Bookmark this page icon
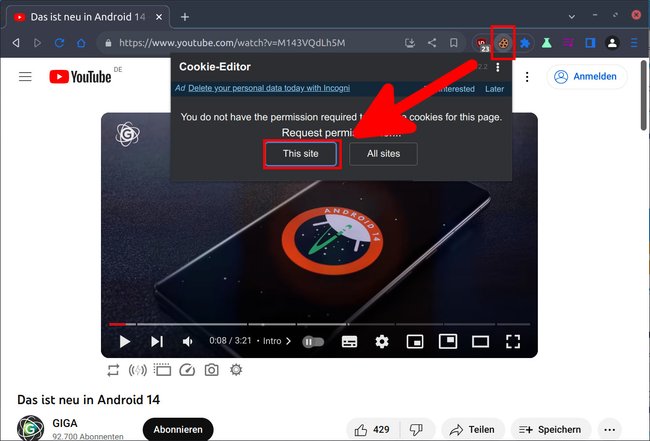Screen dimensions: 650x441 pos(454,43)
